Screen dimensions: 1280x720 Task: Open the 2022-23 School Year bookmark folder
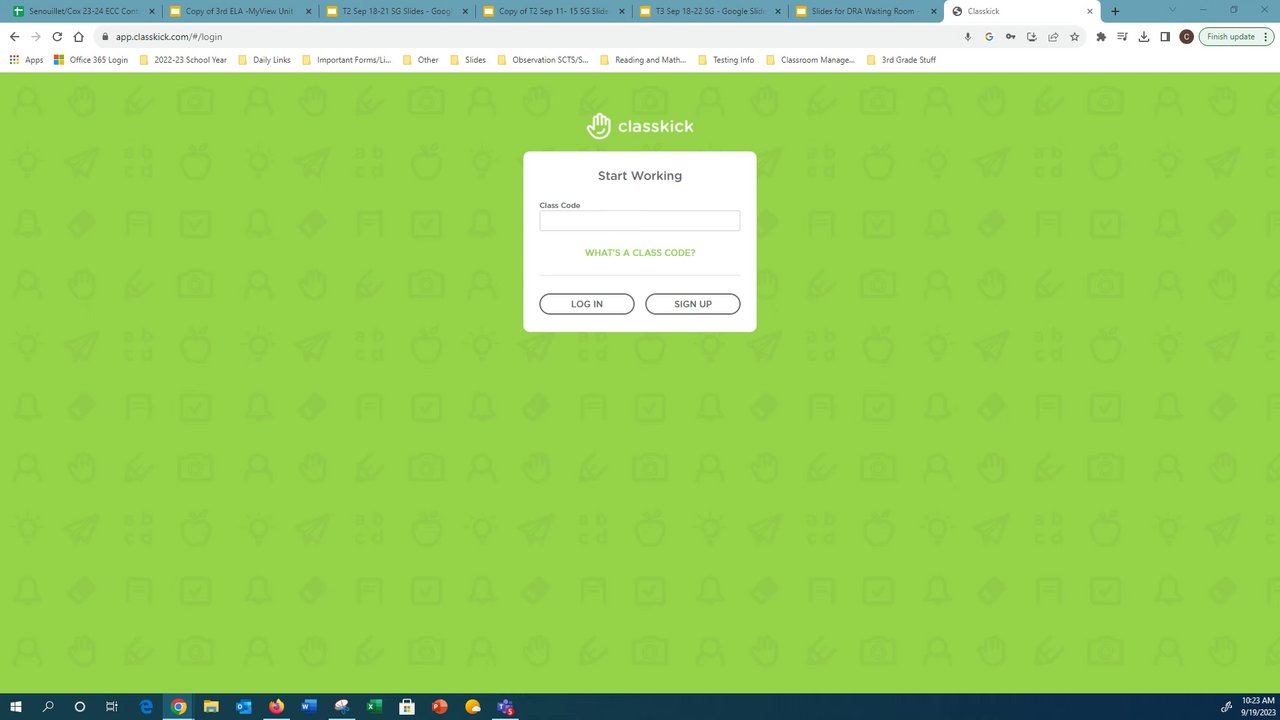(183, 60)
